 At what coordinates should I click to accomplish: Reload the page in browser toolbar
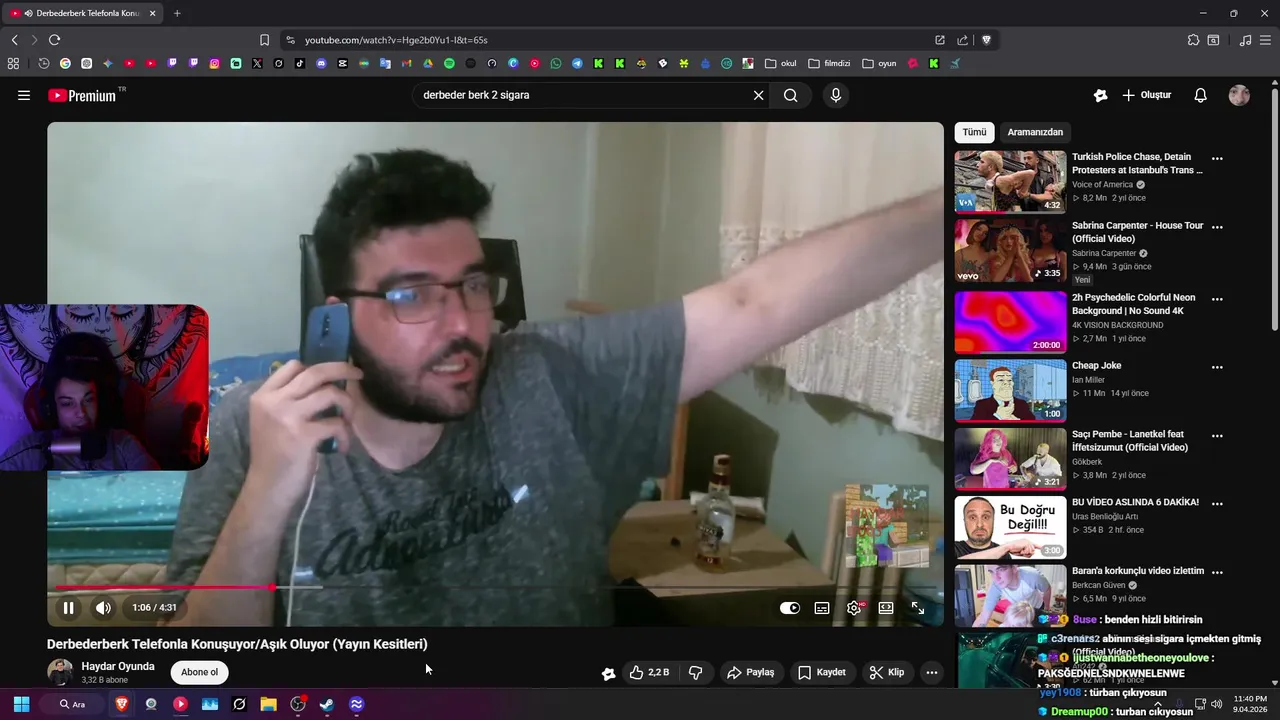pyautogui.click(x=54, y=40)
